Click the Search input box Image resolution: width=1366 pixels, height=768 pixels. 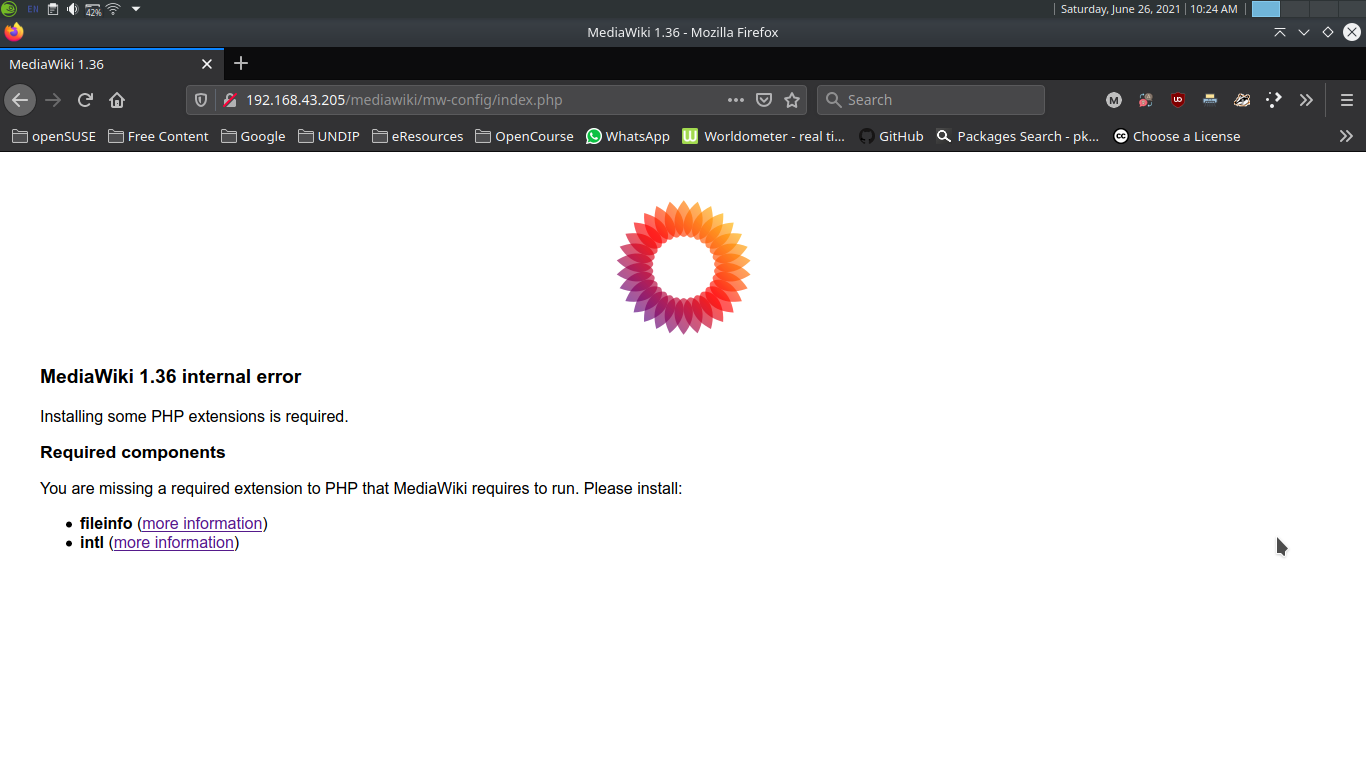click(x=931, y=100)
